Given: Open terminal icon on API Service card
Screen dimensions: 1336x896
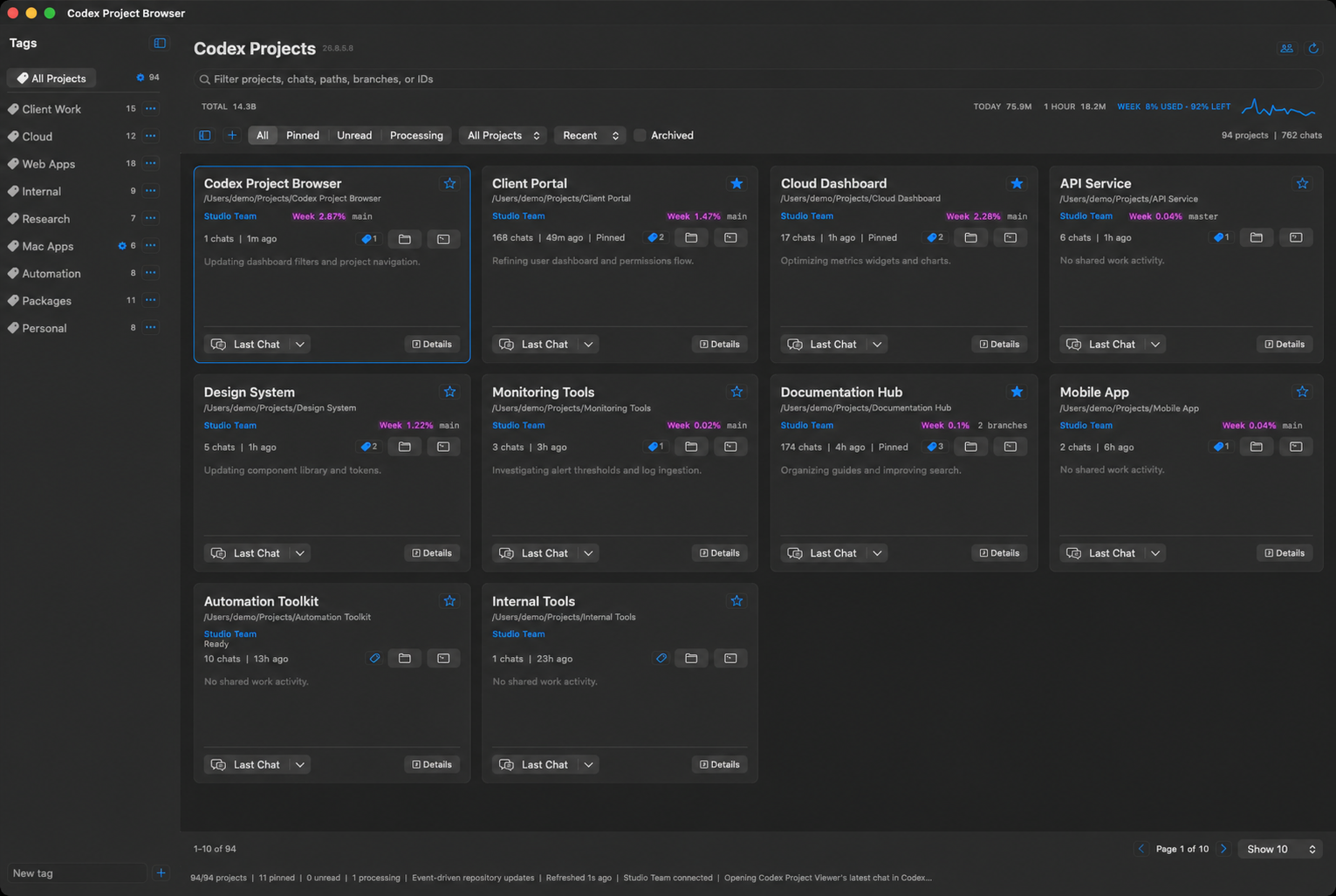Looking at the screenshot, I should pyautogui.click(x=1296, y=237).
